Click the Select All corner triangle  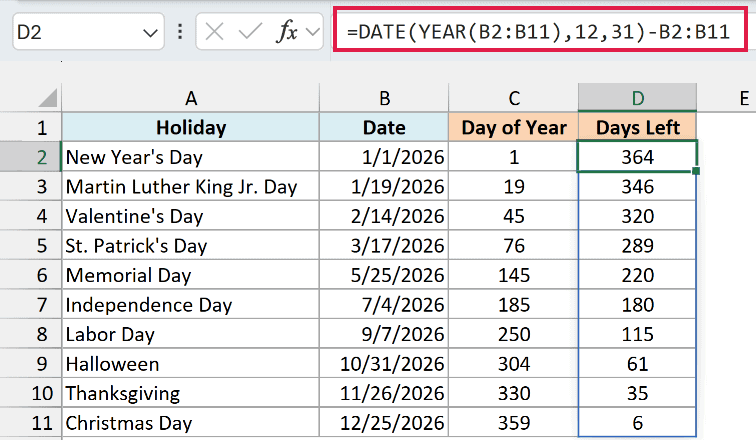48,98
